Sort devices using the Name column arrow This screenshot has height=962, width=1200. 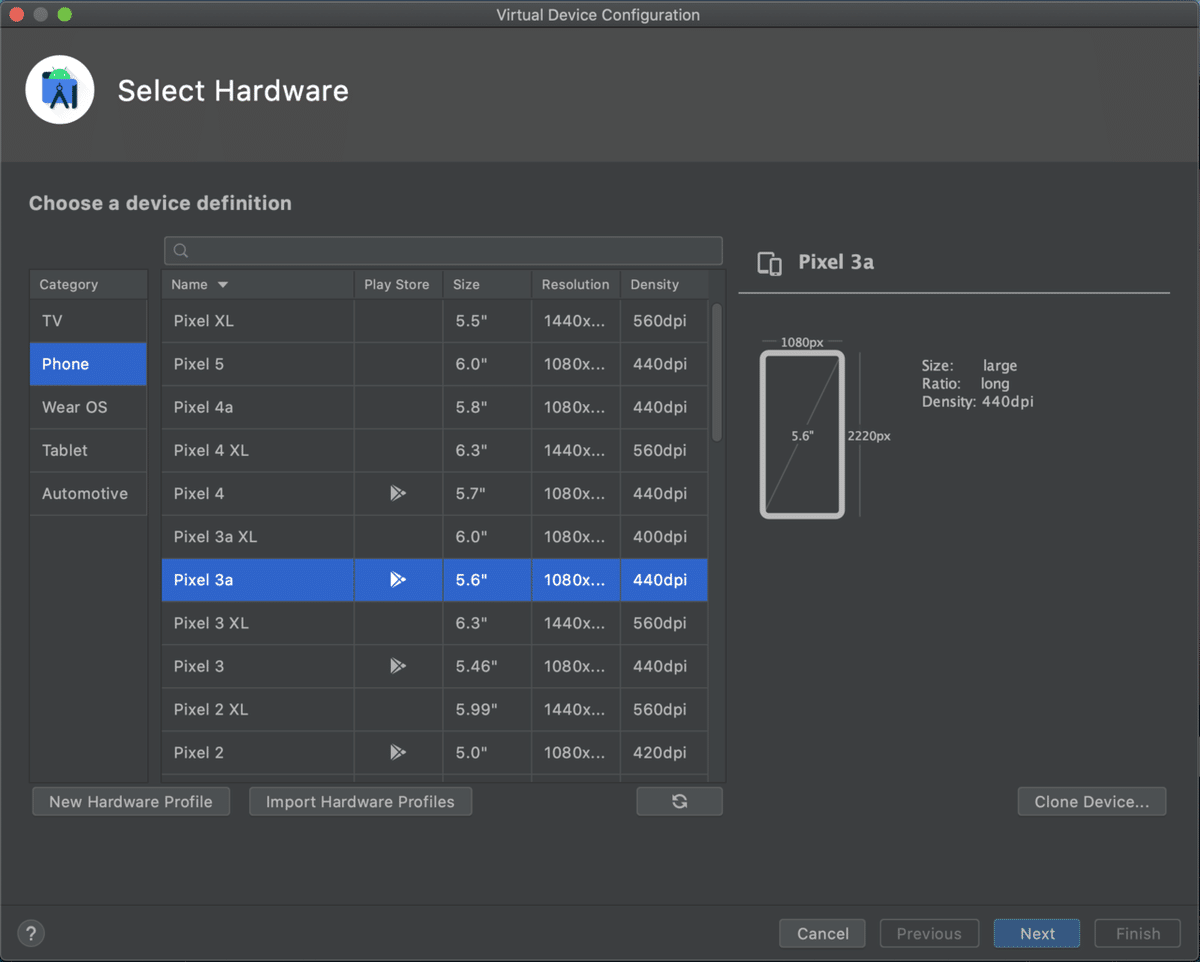(x=223, y=285)
